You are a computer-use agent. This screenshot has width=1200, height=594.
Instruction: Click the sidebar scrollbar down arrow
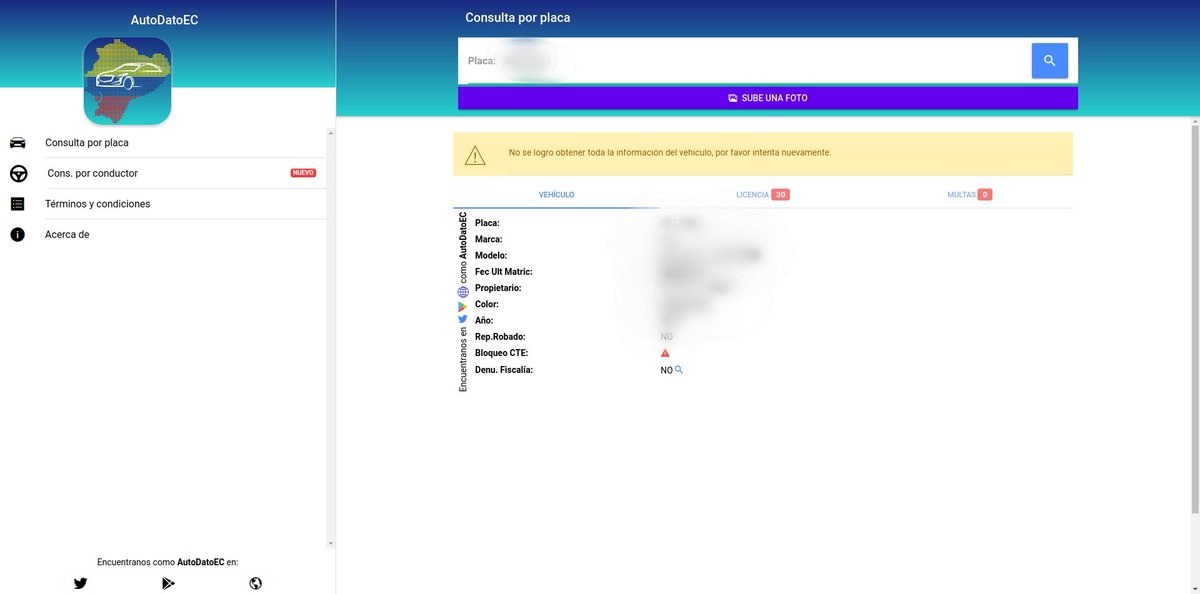click(330, 543)
